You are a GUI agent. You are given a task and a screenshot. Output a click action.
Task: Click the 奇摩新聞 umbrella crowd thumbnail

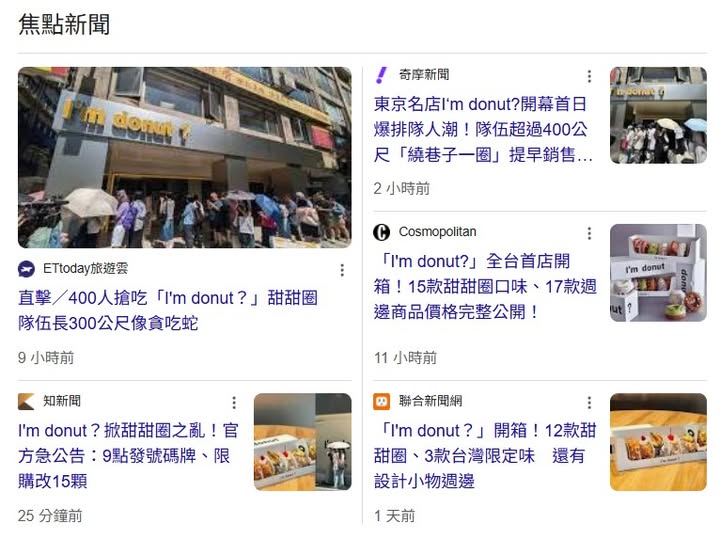[658, 115]
